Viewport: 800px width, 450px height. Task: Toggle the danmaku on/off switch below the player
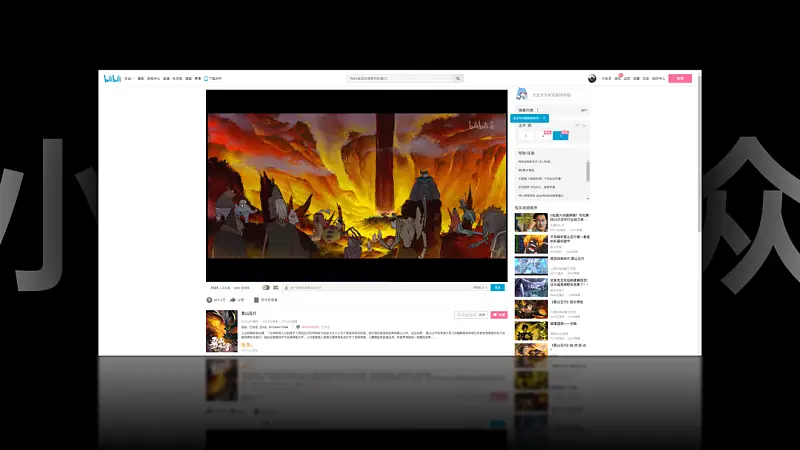pos(266,288)
